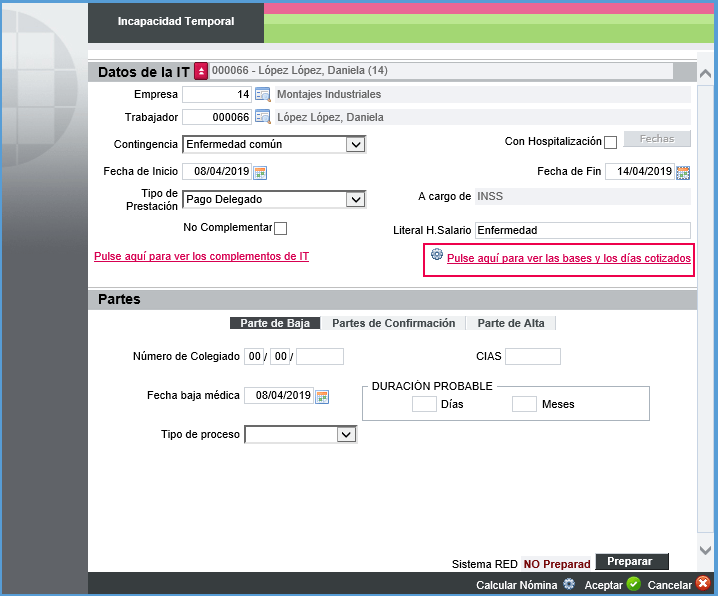Open the Fecha baja médica calendar icon

(322, 396)
